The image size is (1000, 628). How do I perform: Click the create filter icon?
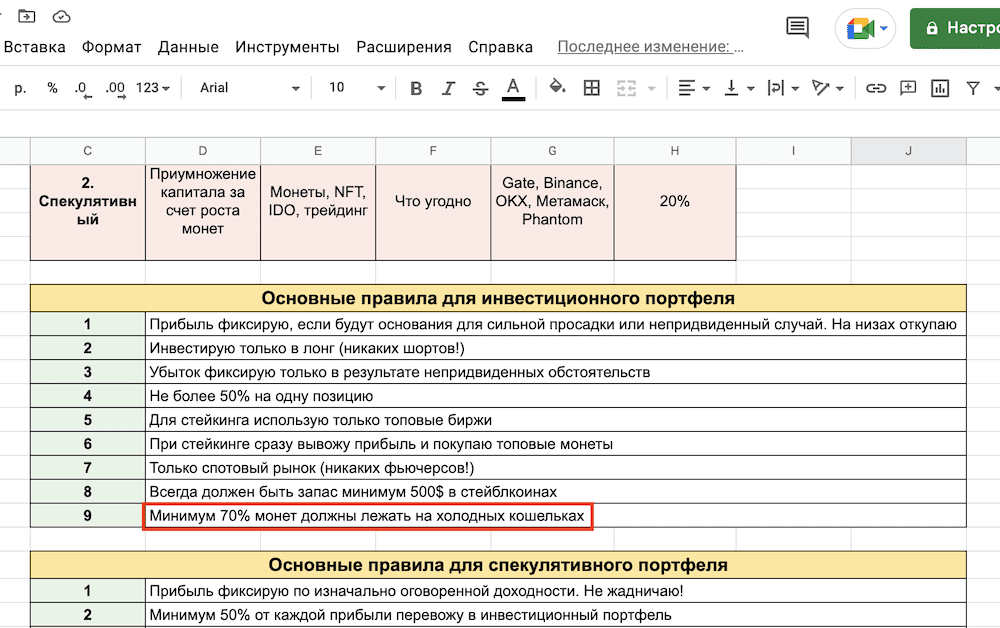pos(973,88)
